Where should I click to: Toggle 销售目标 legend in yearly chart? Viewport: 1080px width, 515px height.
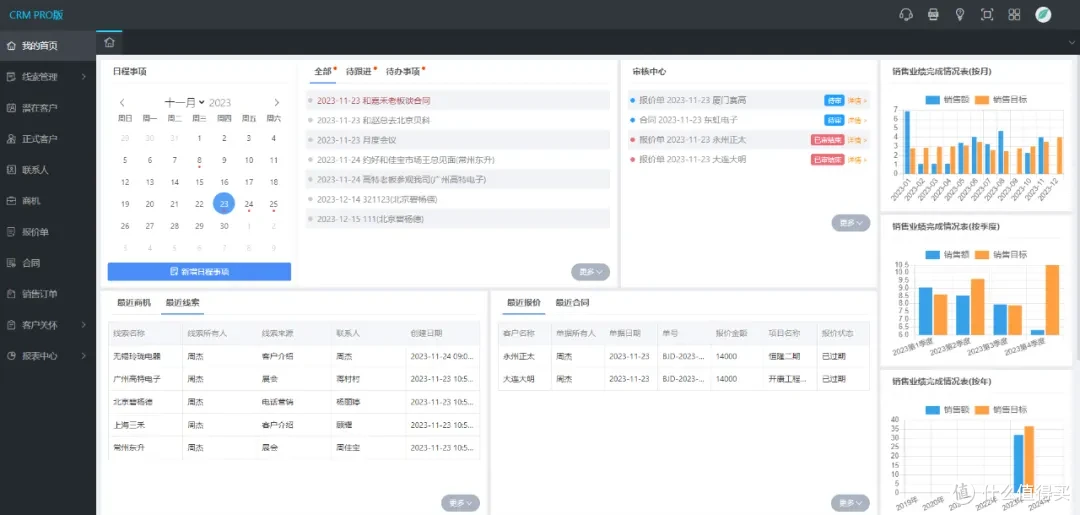(x=1001, y=410)
